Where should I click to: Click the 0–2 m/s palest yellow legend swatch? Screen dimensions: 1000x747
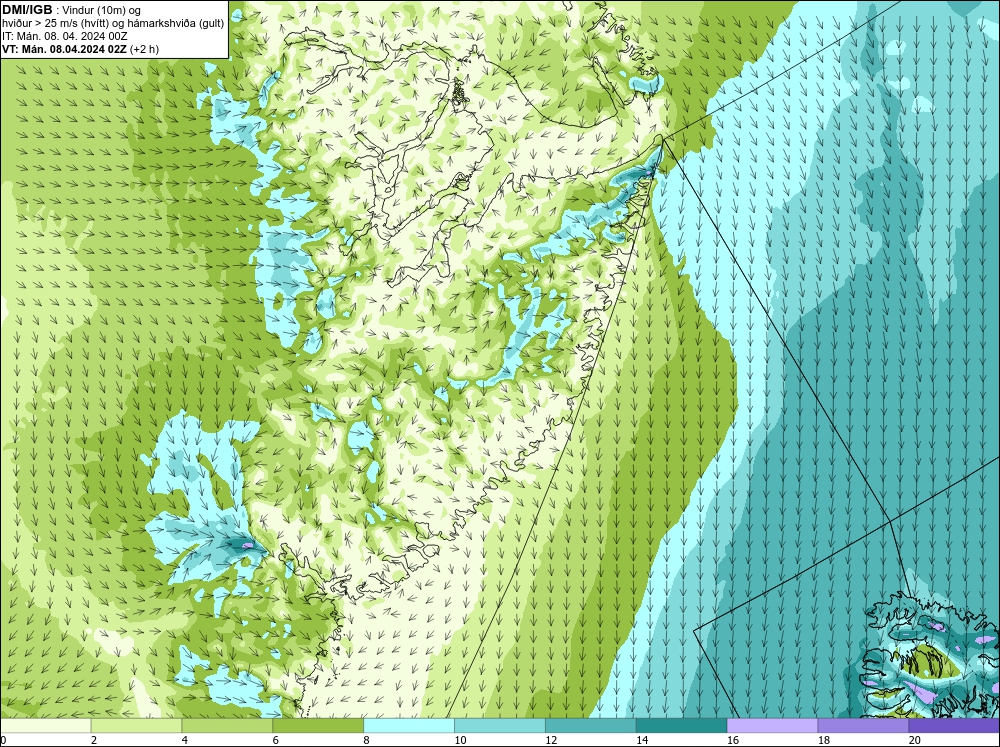tap(45, 725)
